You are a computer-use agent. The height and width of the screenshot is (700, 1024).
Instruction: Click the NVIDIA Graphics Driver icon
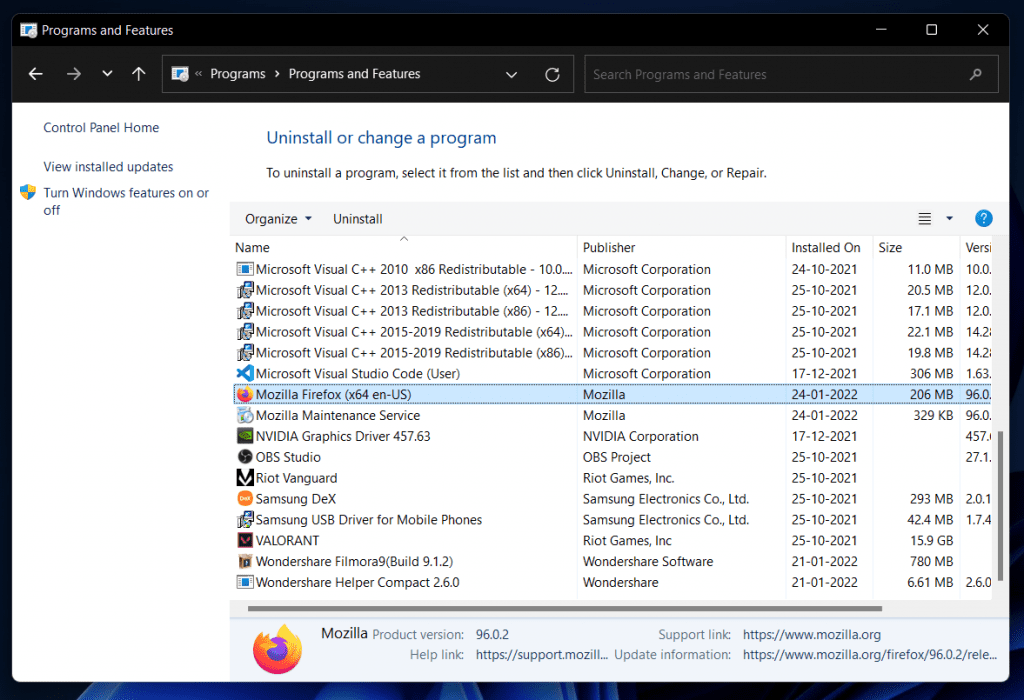coord(244,436)
